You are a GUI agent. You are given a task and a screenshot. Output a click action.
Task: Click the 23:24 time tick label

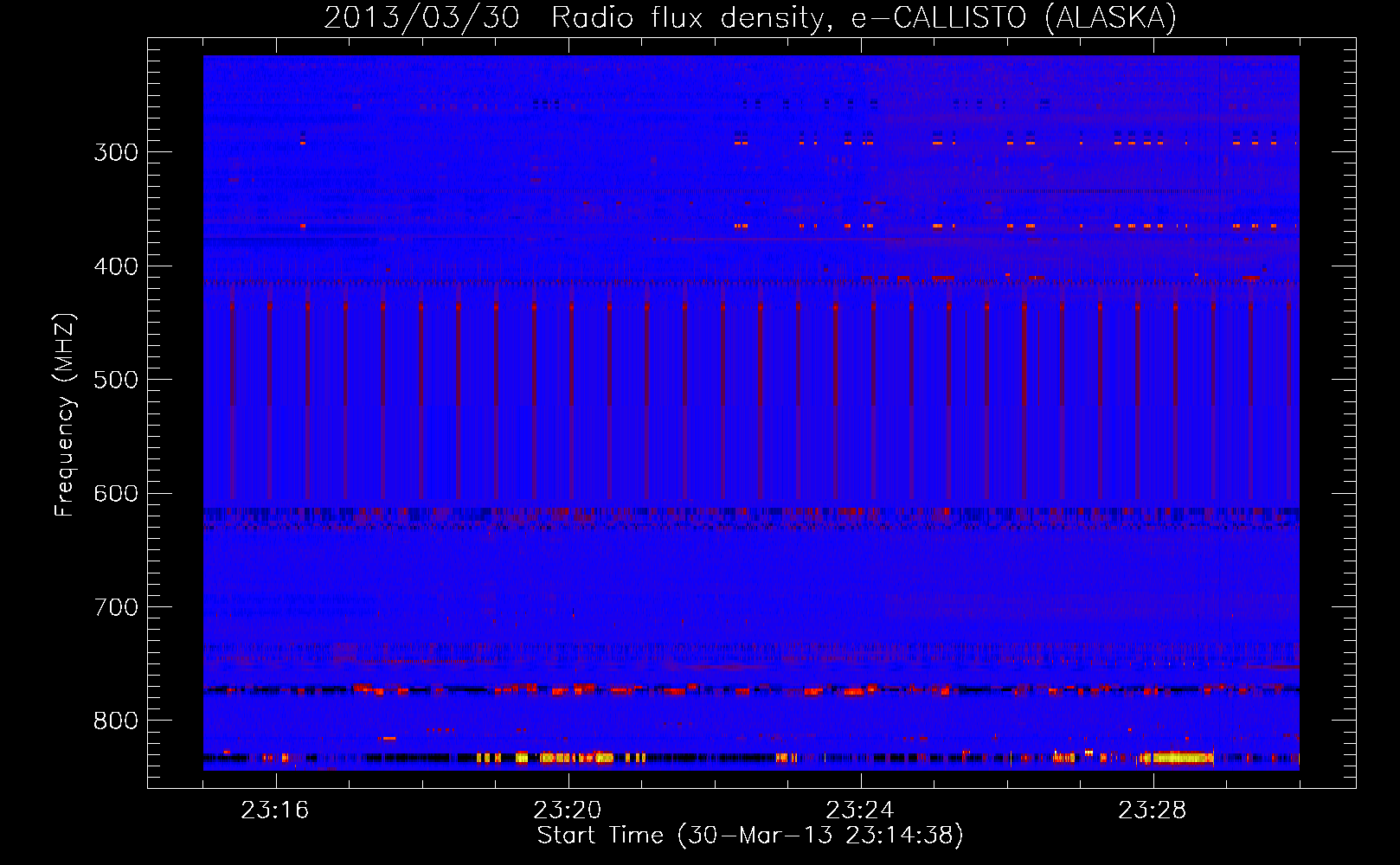coord(860,811)
